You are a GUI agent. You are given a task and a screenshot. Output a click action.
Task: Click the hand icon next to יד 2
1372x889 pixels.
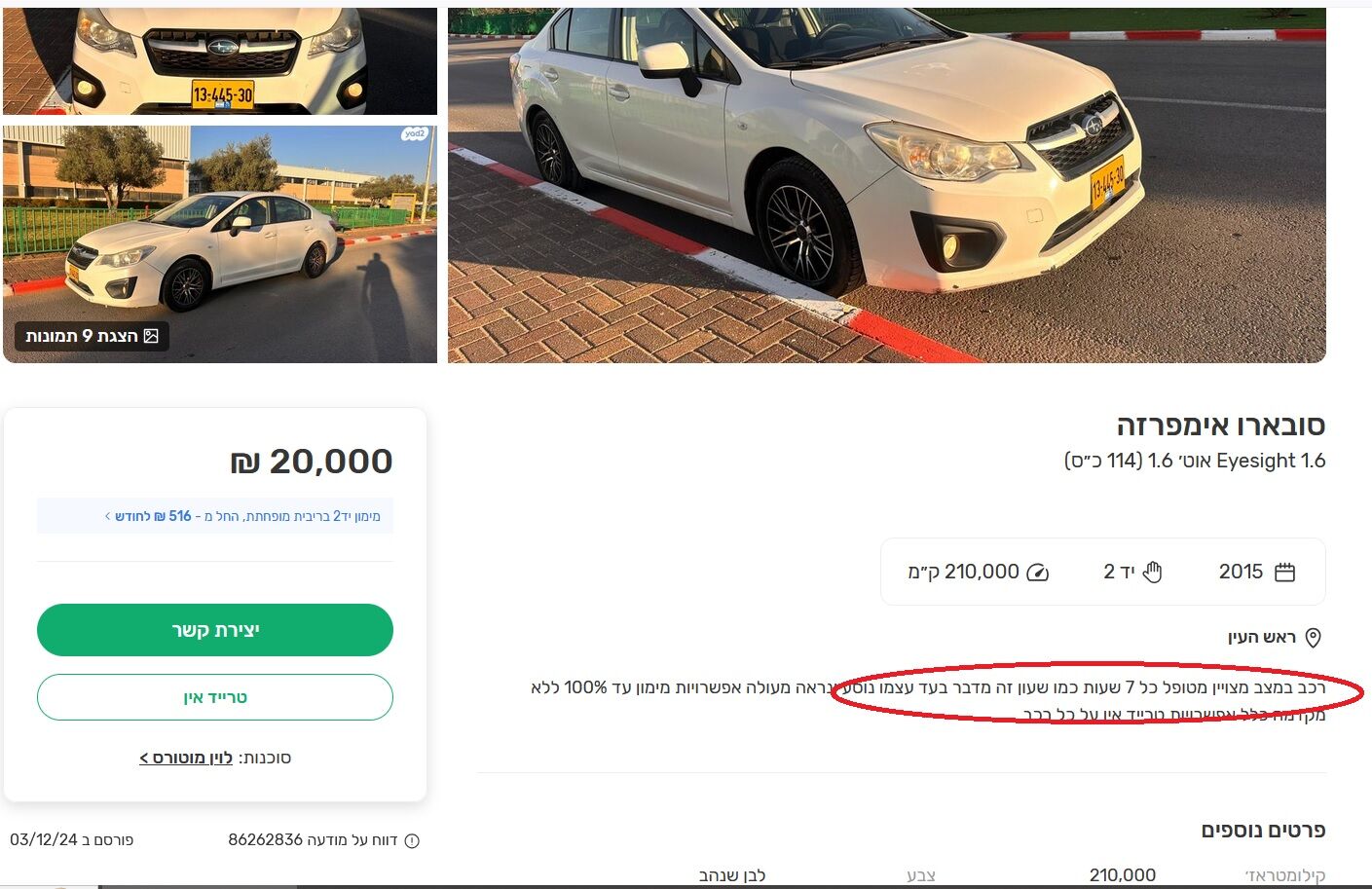point(1153,573)
